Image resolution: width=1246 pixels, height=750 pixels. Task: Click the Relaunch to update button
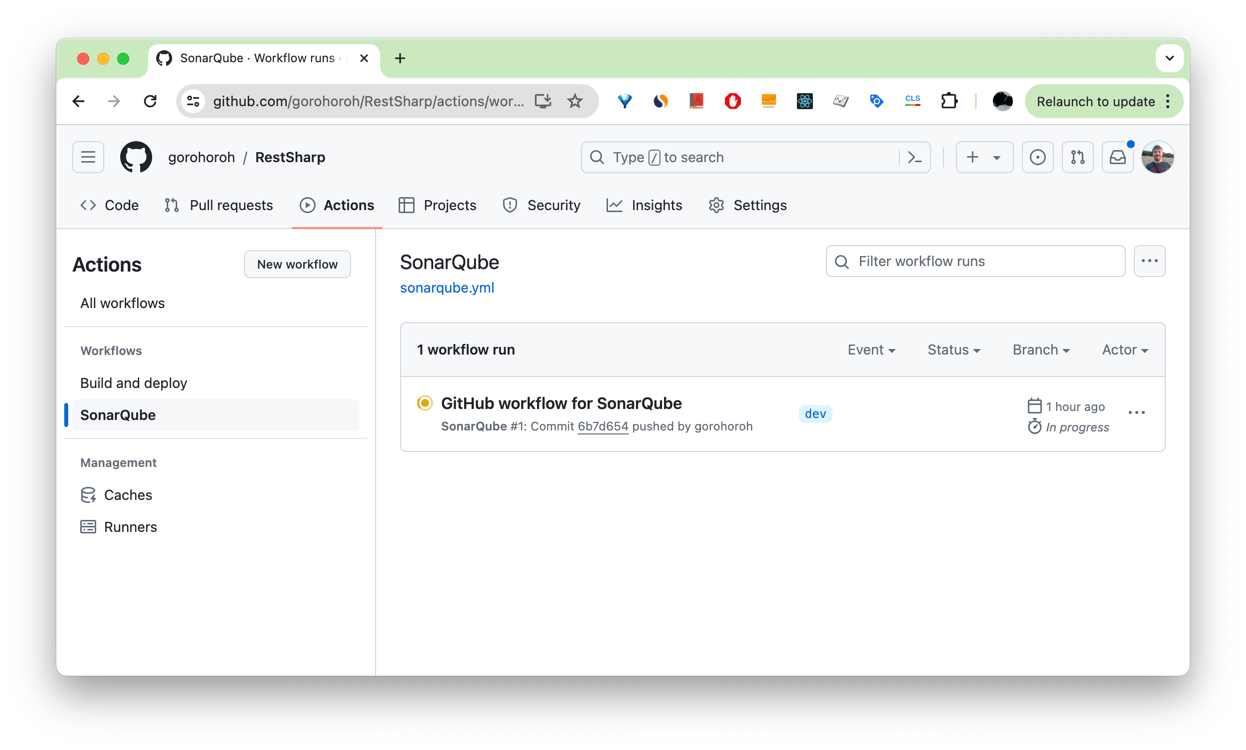[1096, 101]
